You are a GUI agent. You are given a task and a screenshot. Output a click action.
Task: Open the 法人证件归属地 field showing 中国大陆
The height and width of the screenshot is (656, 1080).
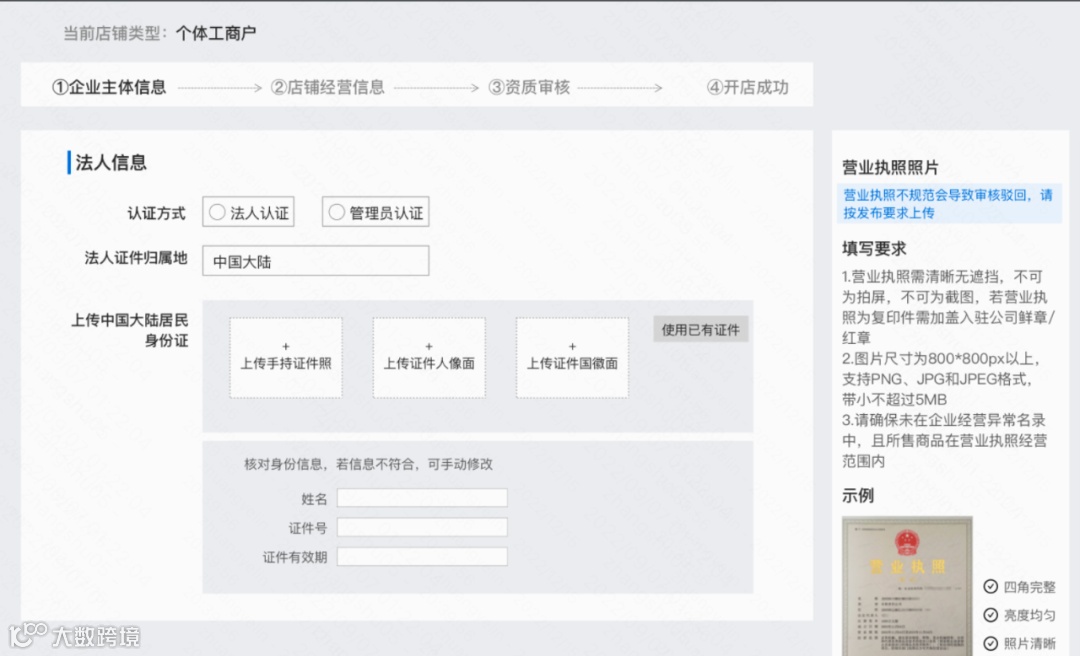pos(315,261)
